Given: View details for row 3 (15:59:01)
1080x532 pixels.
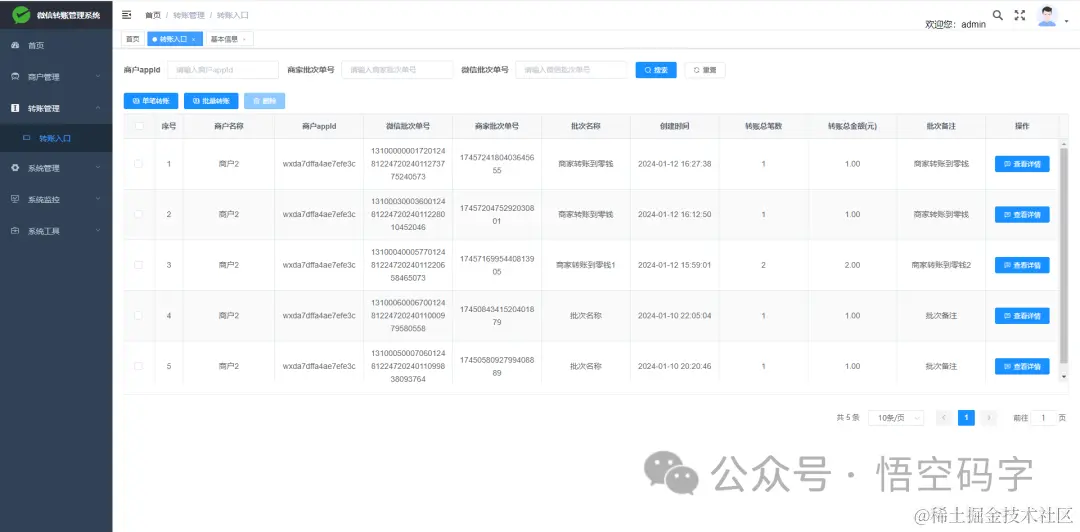Looking at the screenshot, I should pyautogui.click(x=1022, y=265).
